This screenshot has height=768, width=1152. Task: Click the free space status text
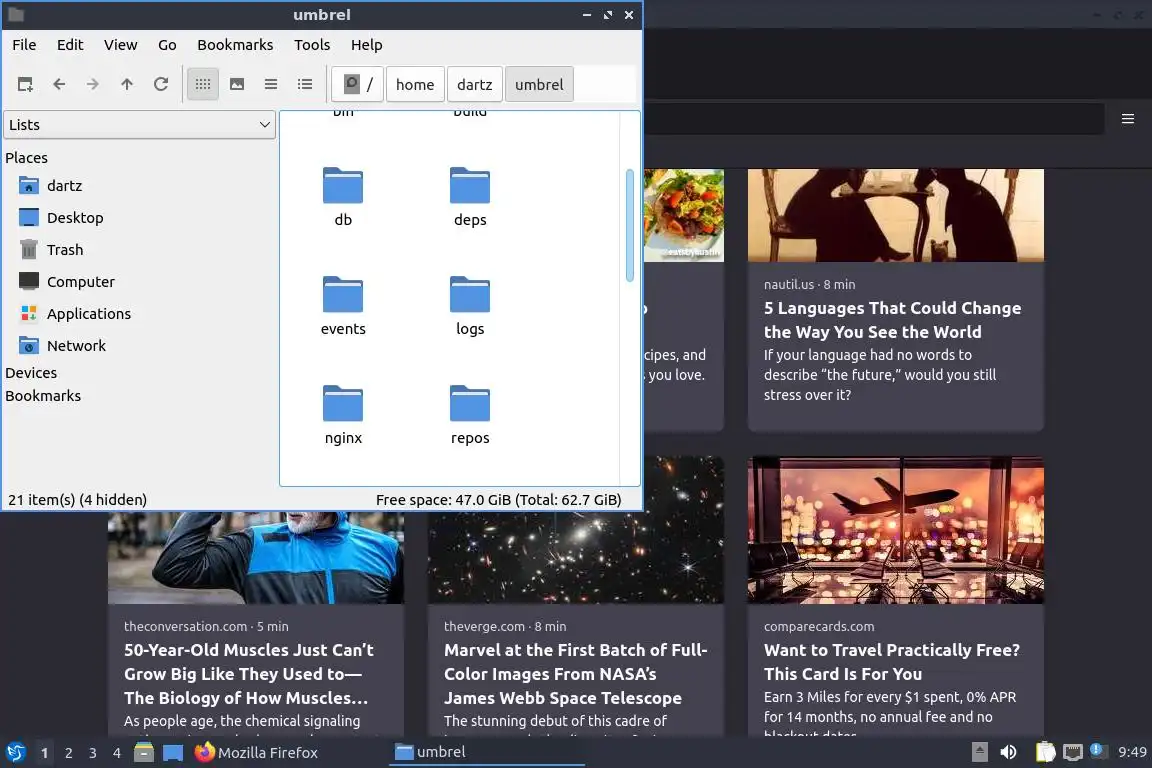(498, 500)
